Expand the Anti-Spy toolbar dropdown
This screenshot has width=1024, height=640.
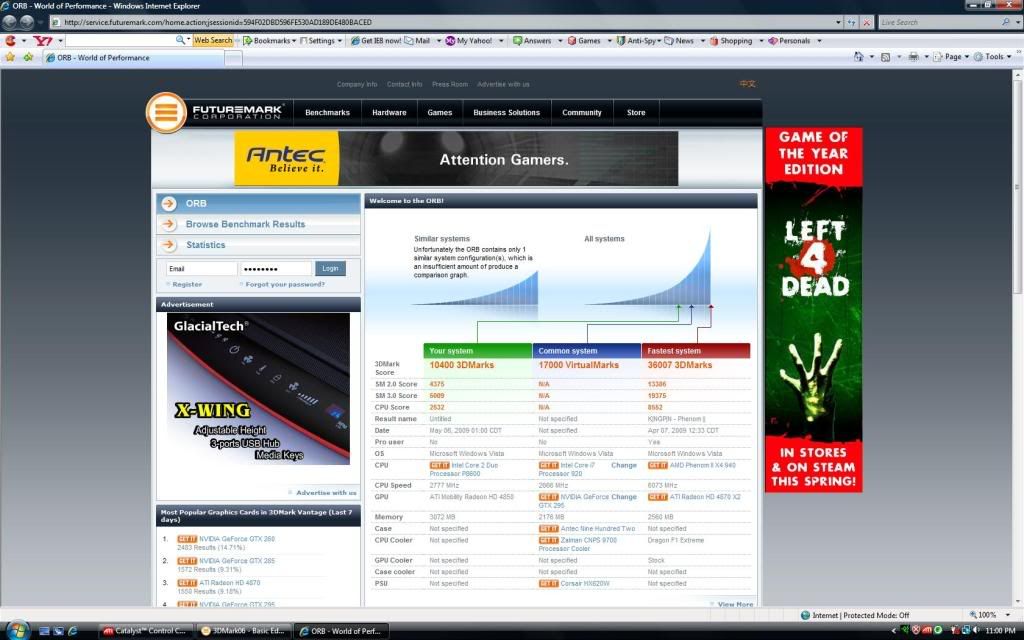pos(659,40)
